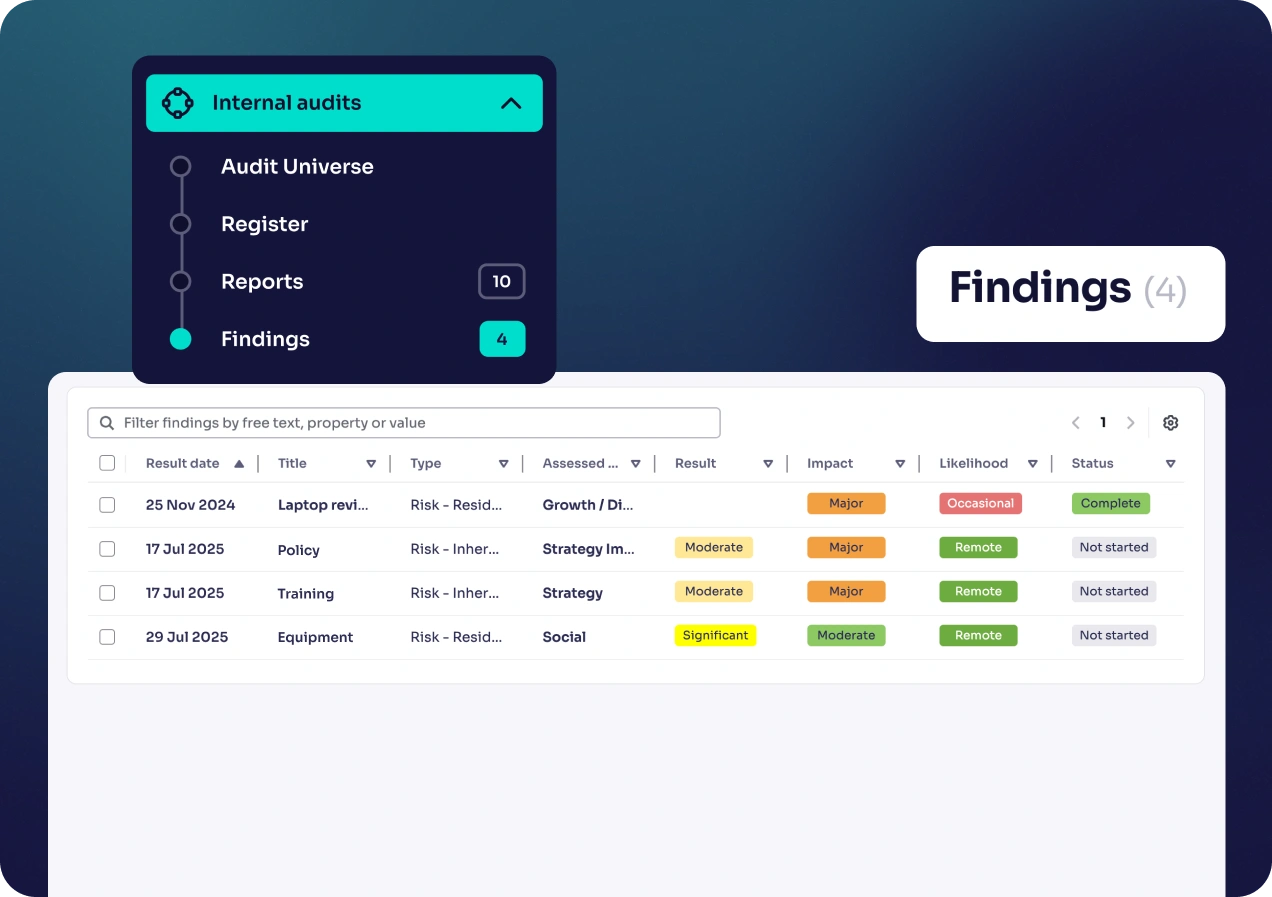This screenshot has height=897, width=1272.
Task: Select Register from the sidebar menu
Action: (x=264, y=224)
